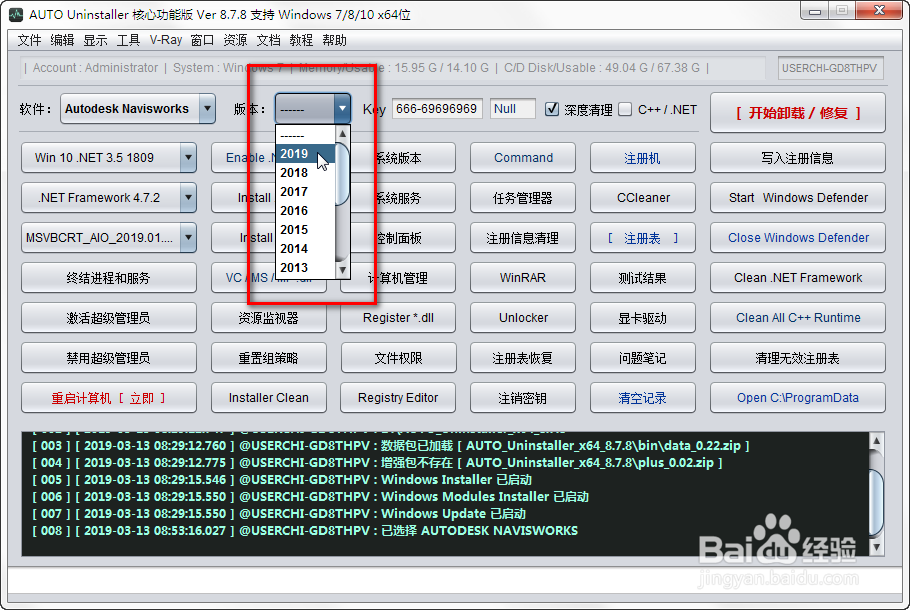This screenshot has height=610, width=910.
Task: Click Open C:\ProgramData button
Action: click(797, 398)
